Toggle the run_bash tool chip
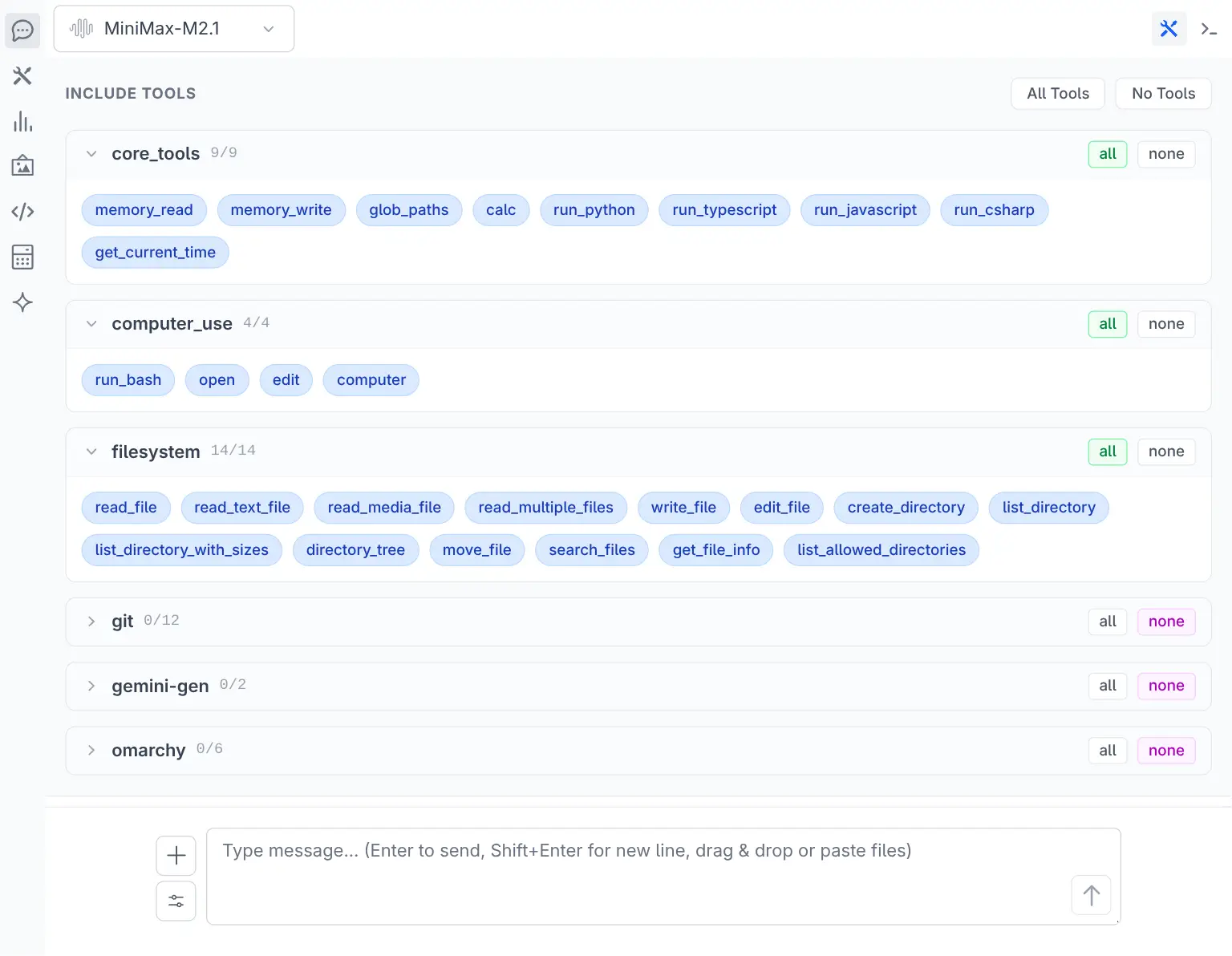Screen dimensions: 1232x956 point(128,380)
